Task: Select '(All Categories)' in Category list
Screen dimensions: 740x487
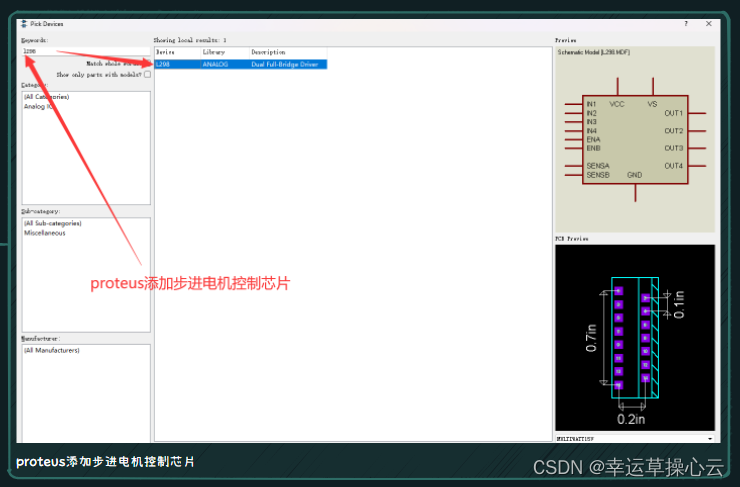Action: point(47,97)
